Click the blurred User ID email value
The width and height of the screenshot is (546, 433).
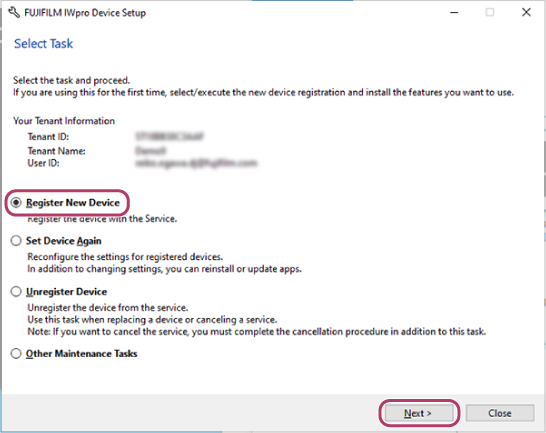[196, 163]
